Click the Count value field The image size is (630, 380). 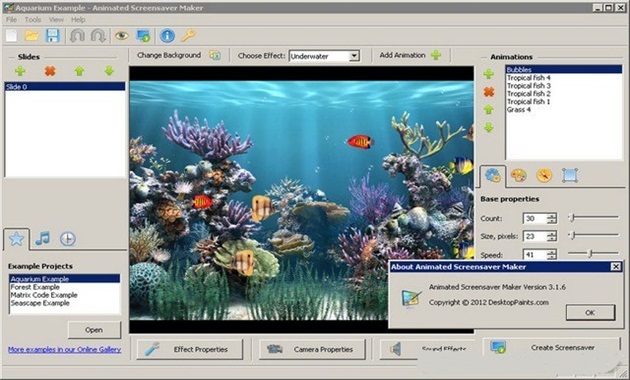point(535,219)
